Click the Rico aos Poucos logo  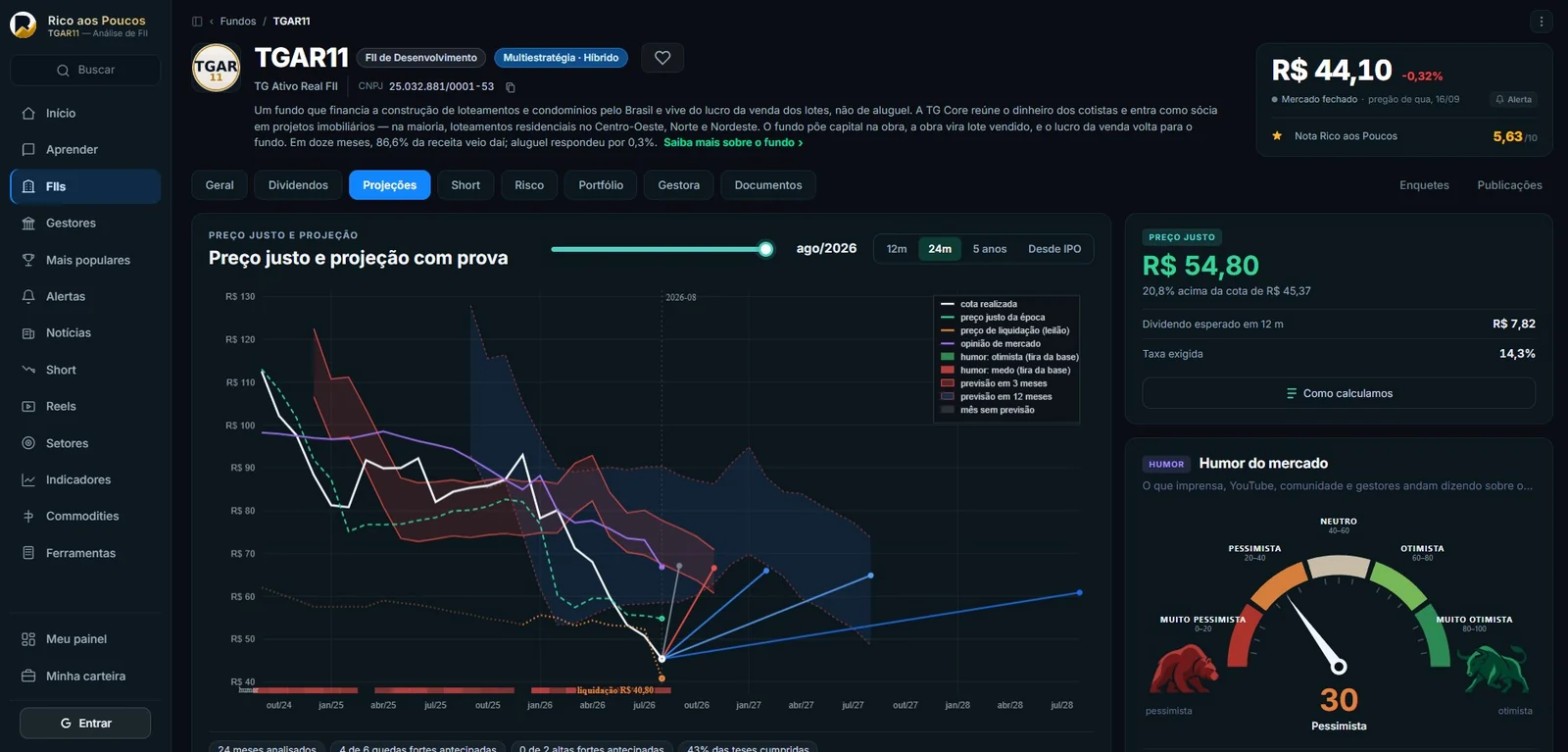(24, 25)
